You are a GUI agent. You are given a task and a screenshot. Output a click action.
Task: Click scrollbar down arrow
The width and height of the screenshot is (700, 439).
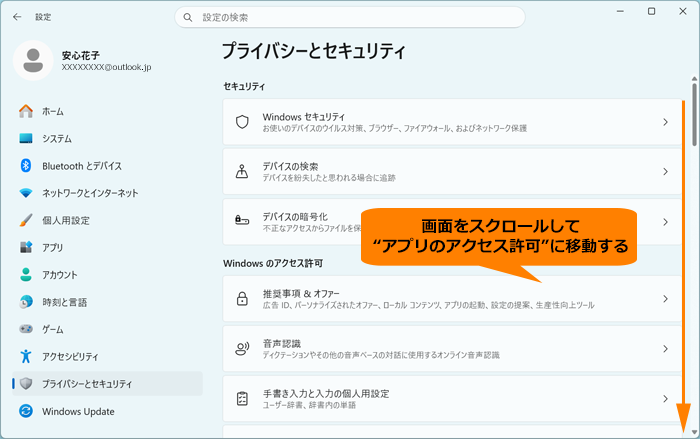694,432
